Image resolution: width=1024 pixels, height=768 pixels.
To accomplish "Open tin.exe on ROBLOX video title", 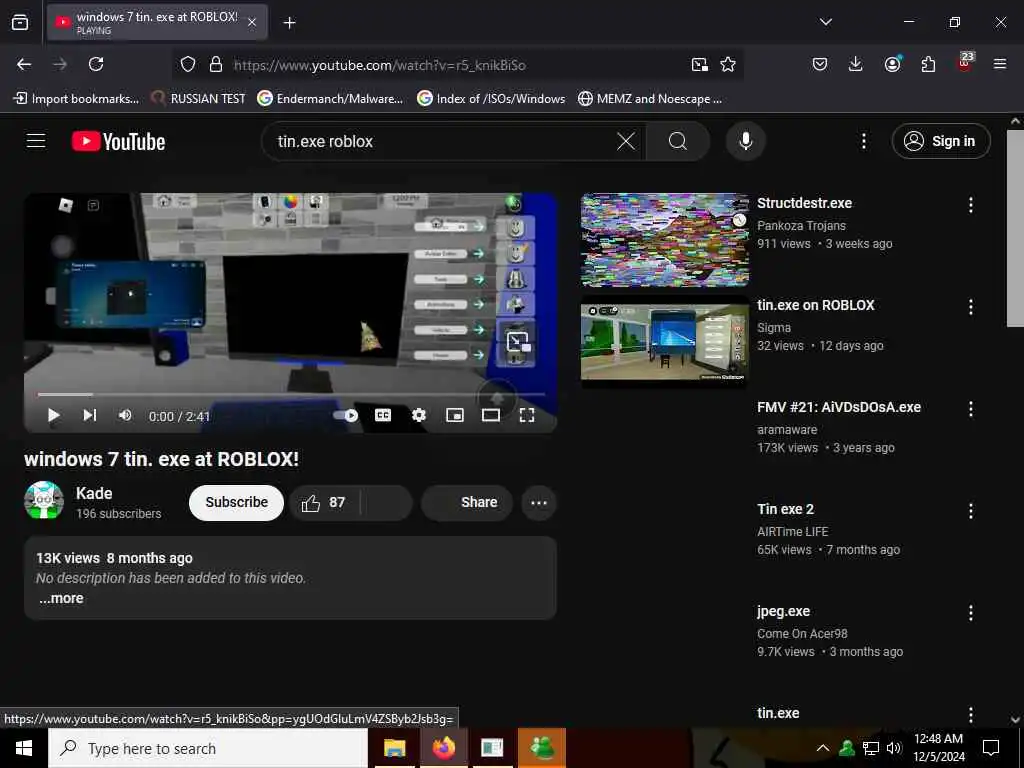I will (816, 305).
